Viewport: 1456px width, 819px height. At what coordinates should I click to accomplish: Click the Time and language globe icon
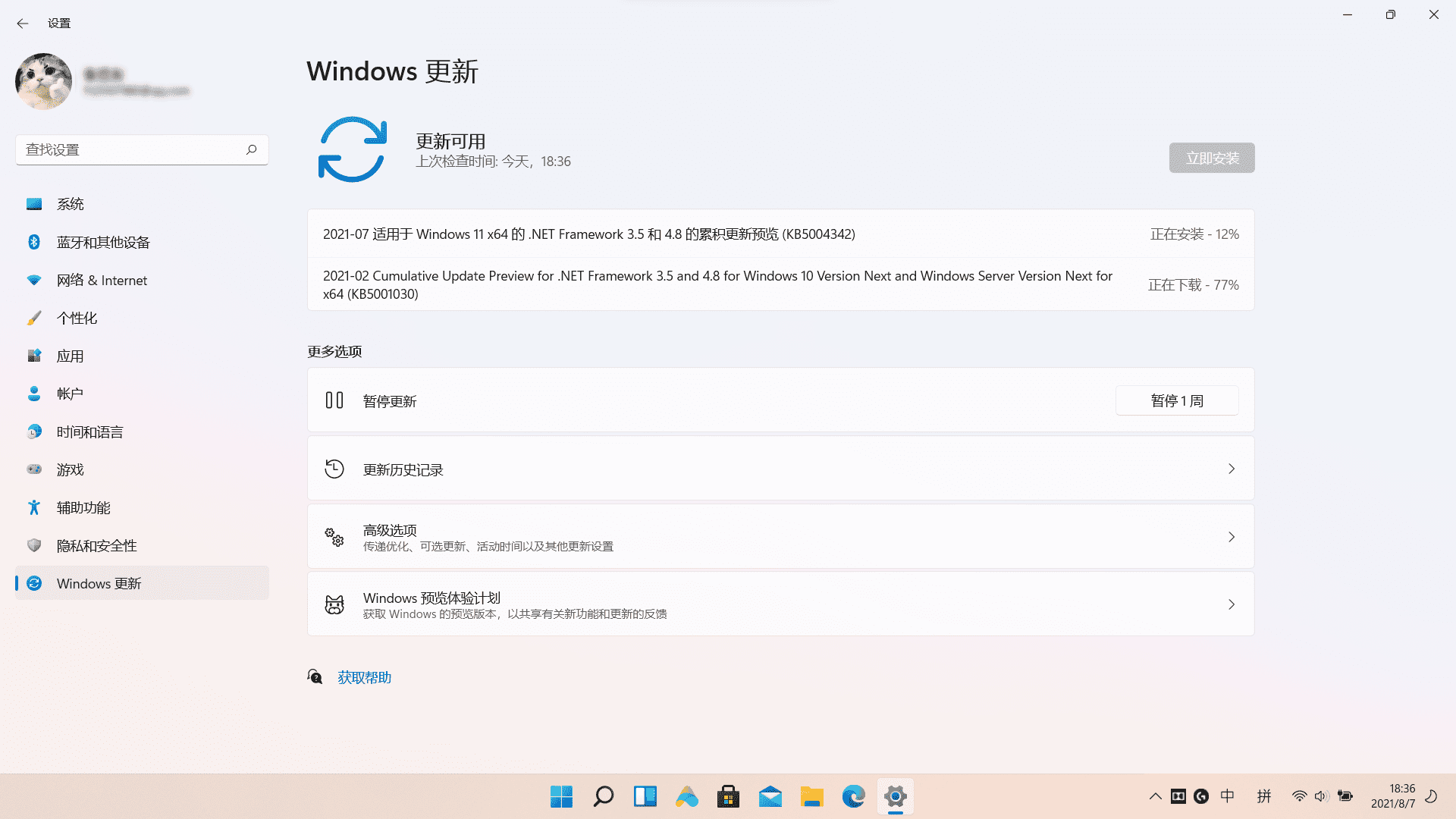[34, 431]
